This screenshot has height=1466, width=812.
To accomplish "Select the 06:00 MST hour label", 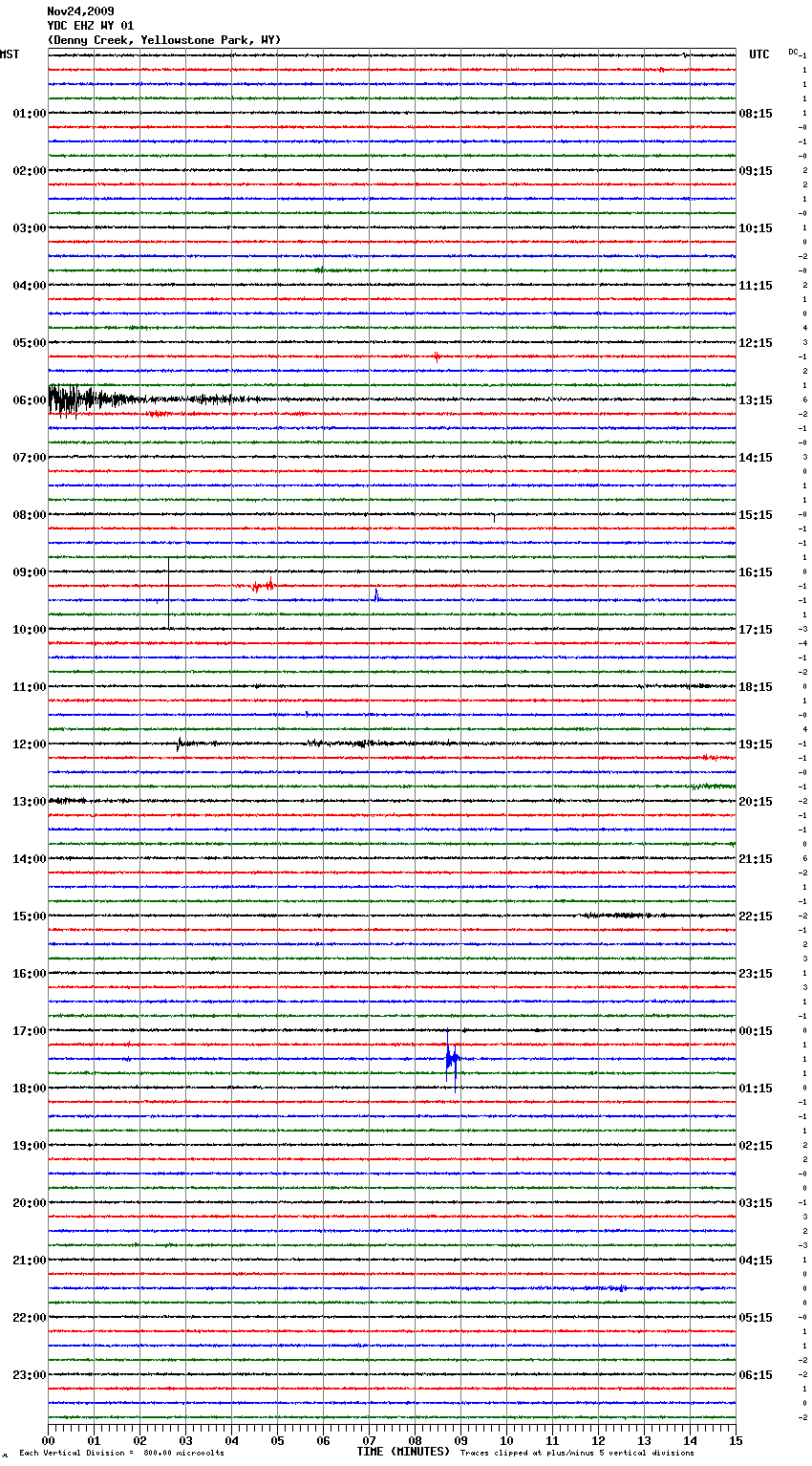I will (30, 400).
